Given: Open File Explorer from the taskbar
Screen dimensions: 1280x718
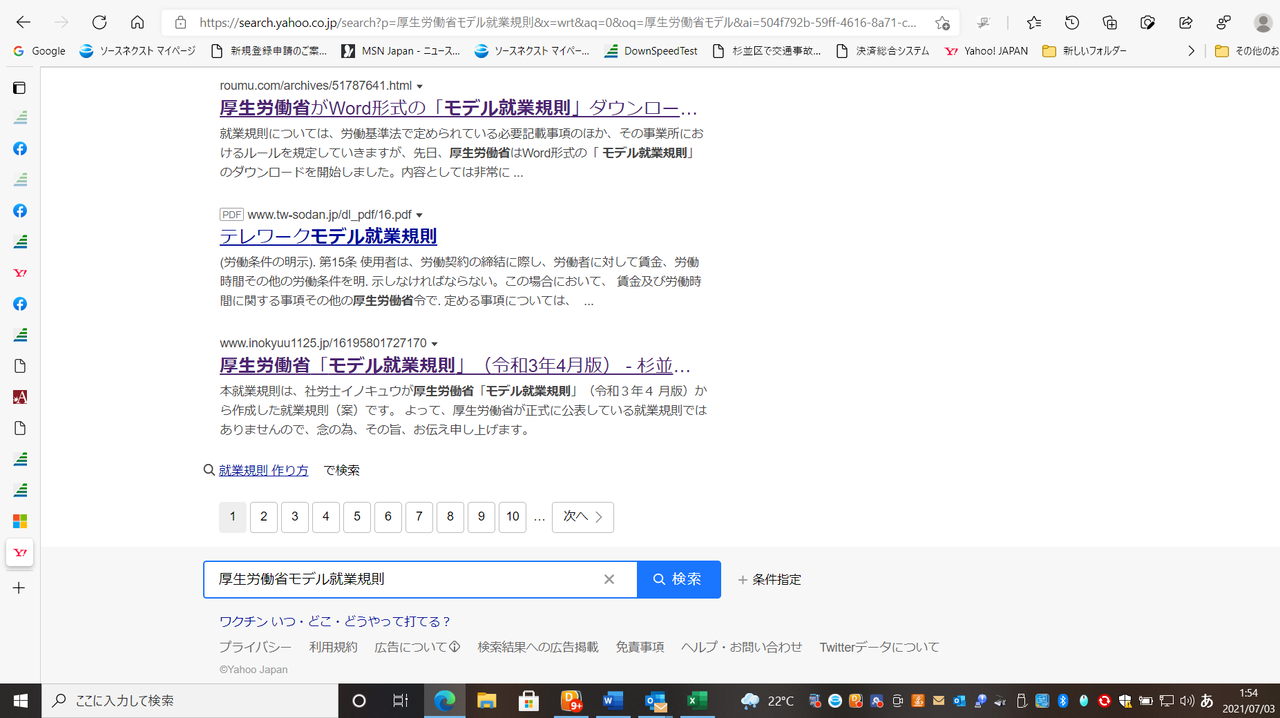Looking at the screenshot, I should tap(486, 700).
